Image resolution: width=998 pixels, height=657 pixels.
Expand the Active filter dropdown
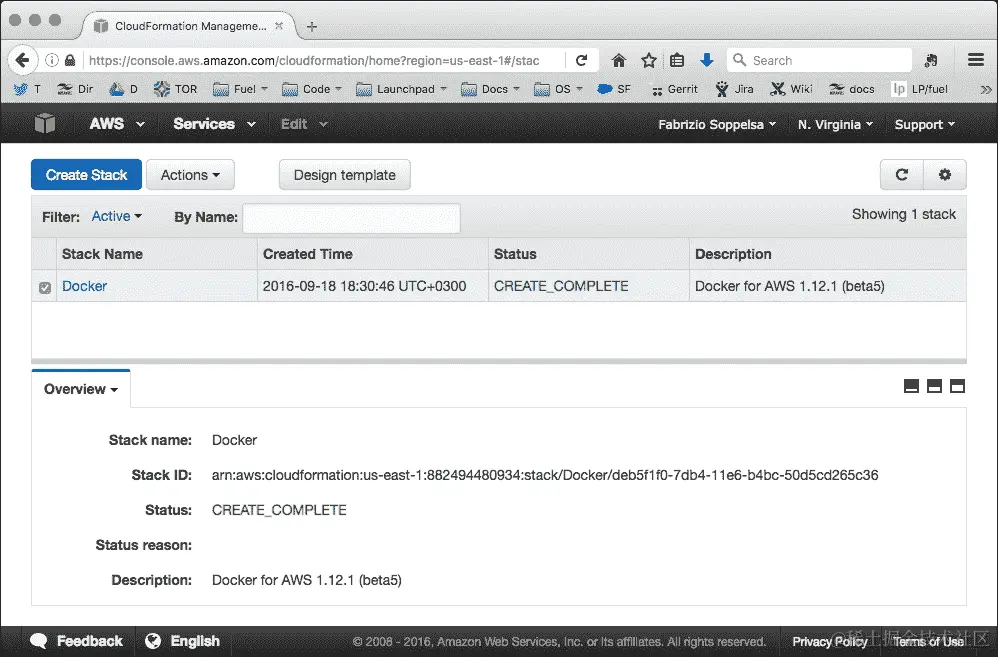point(116,216)
